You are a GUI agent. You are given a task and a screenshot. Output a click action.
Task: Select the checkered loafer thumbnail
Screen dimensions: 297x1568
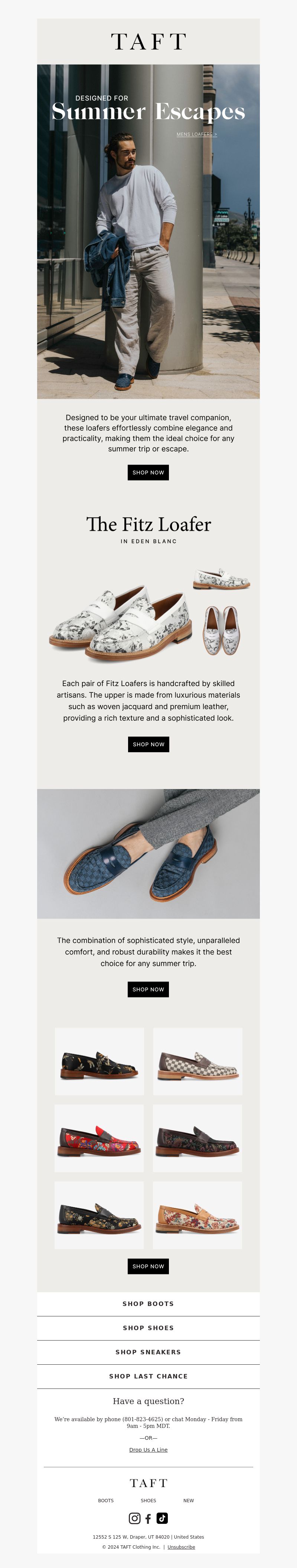(198, 1061)
